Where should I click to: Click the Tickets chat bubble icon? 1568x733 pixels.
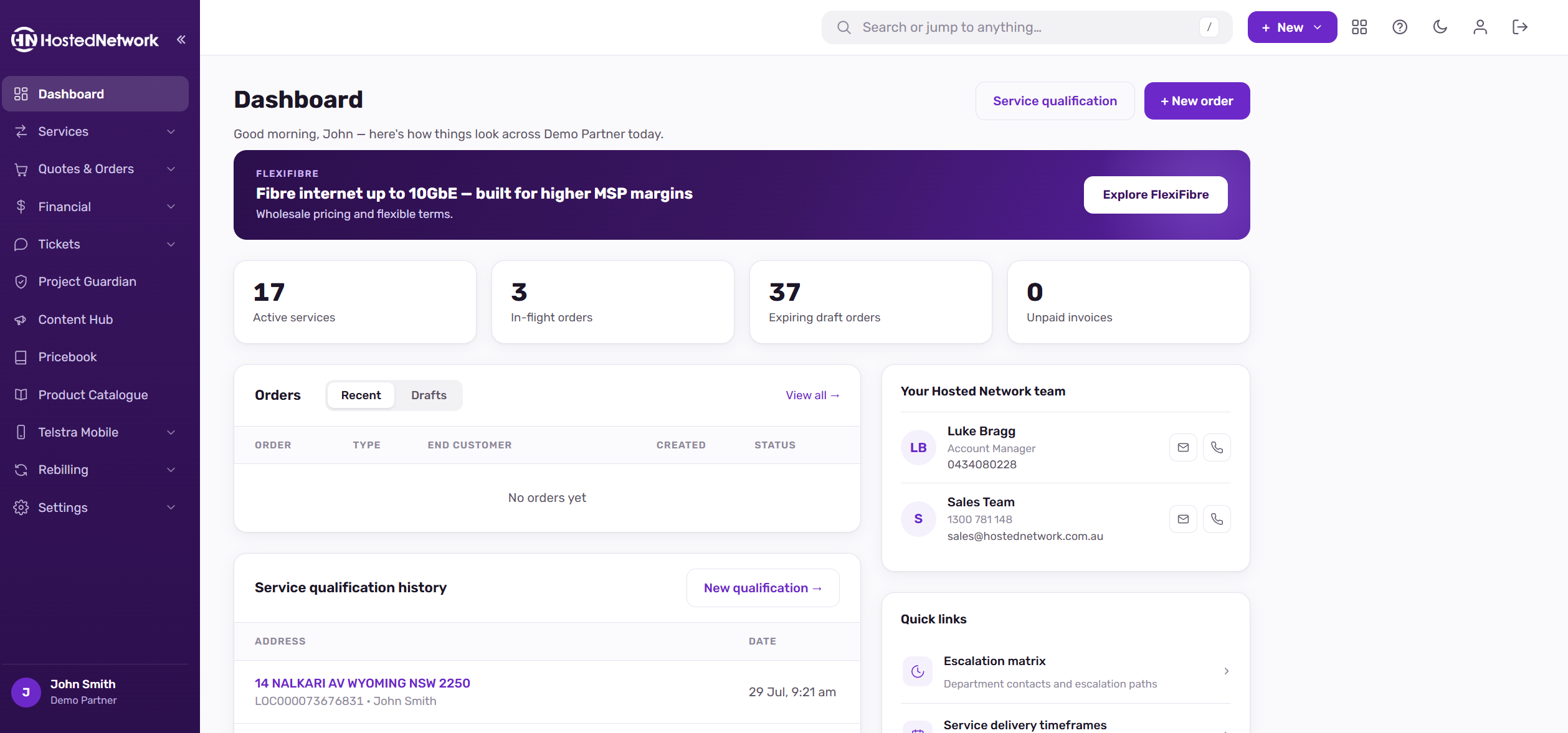21,244
